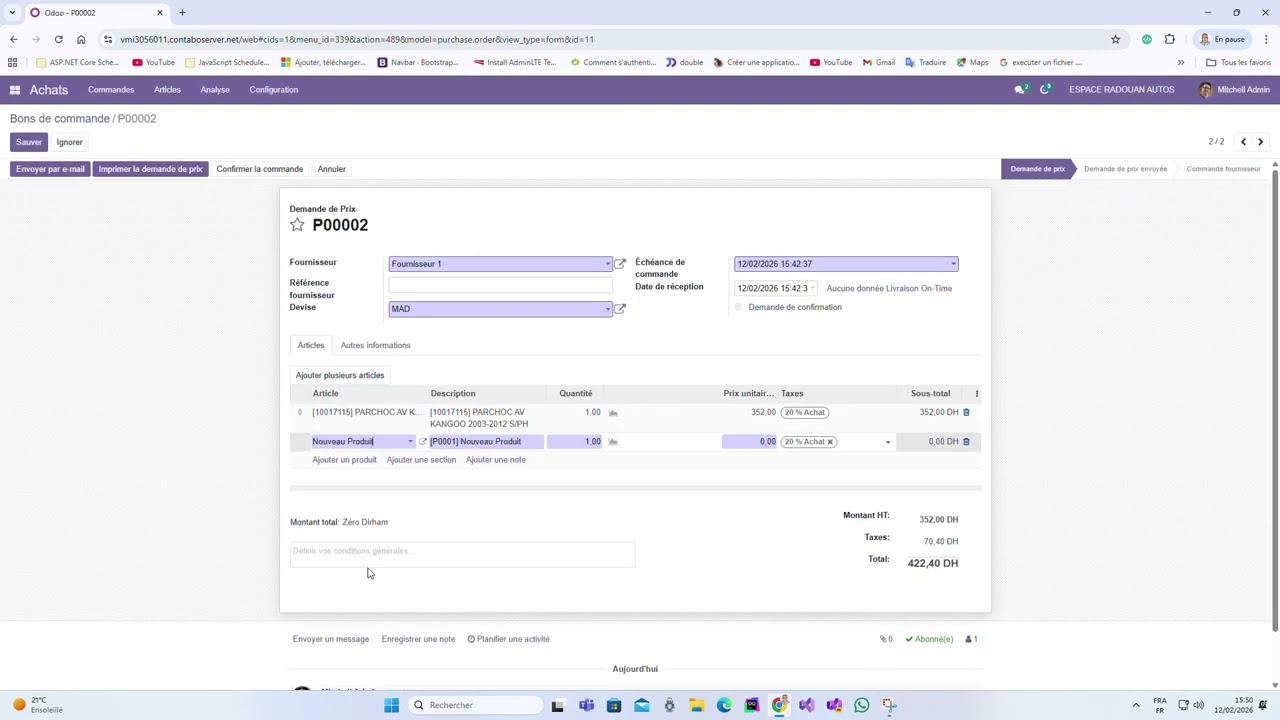1280x720 pixels.
Task: Open Date de réception date picker
Action: coord(776,288)
